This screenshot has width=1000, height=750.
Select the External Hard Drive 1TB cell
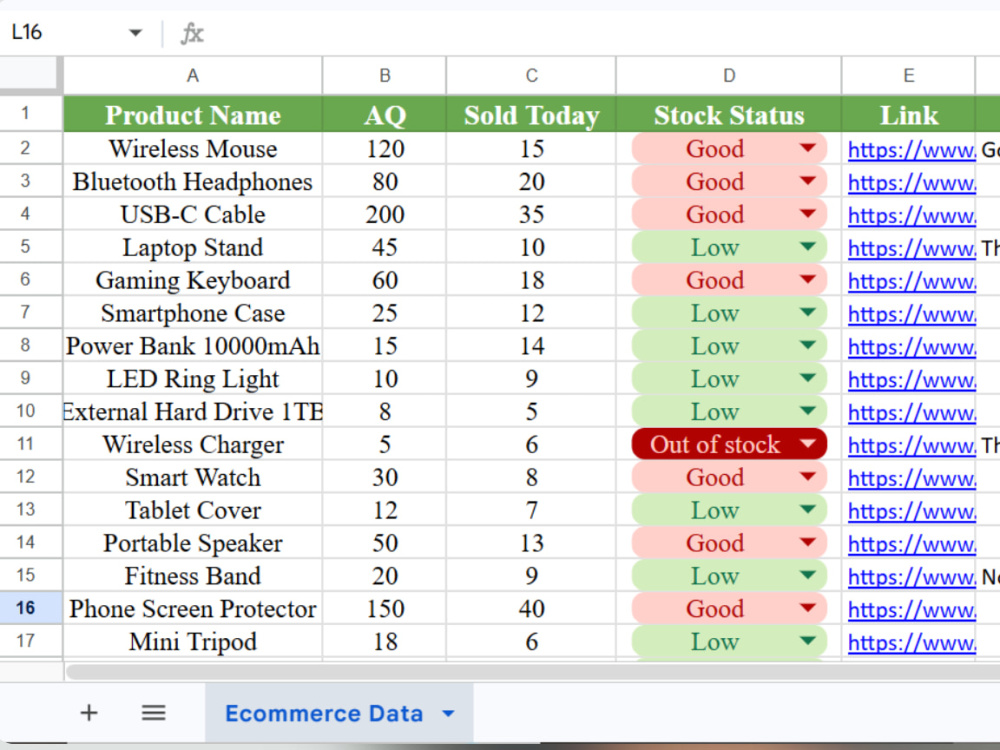coord(193,411)
